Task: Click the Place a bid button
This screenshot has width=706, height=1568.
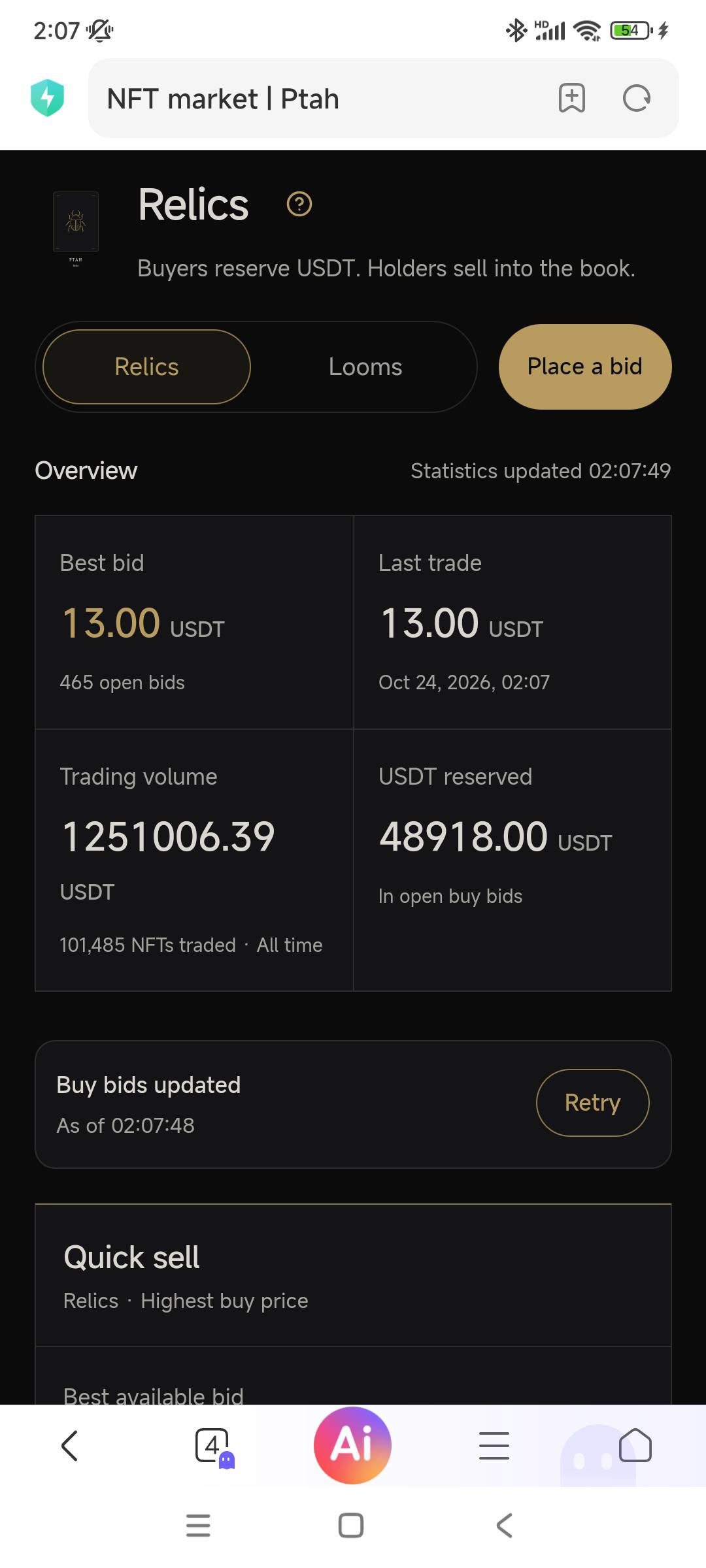Action: [x=585, y=367]
